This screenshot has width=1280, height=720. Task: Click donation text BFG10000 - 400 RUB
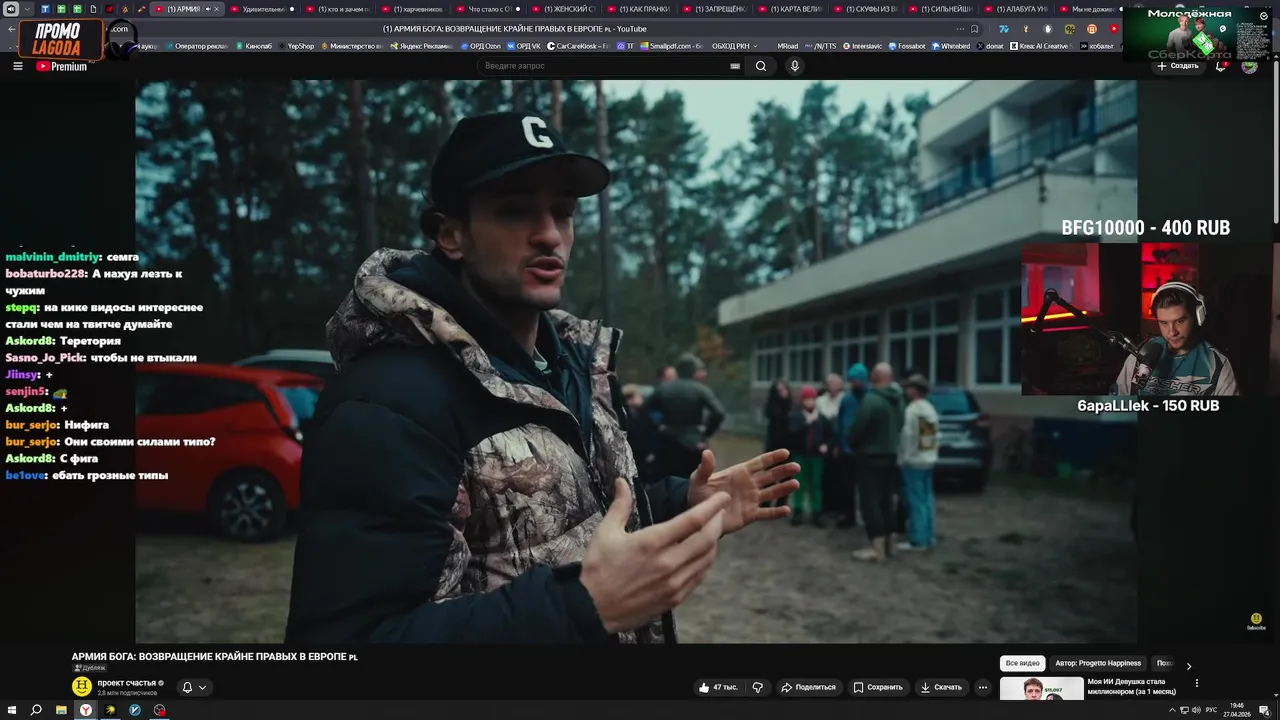1146,228
